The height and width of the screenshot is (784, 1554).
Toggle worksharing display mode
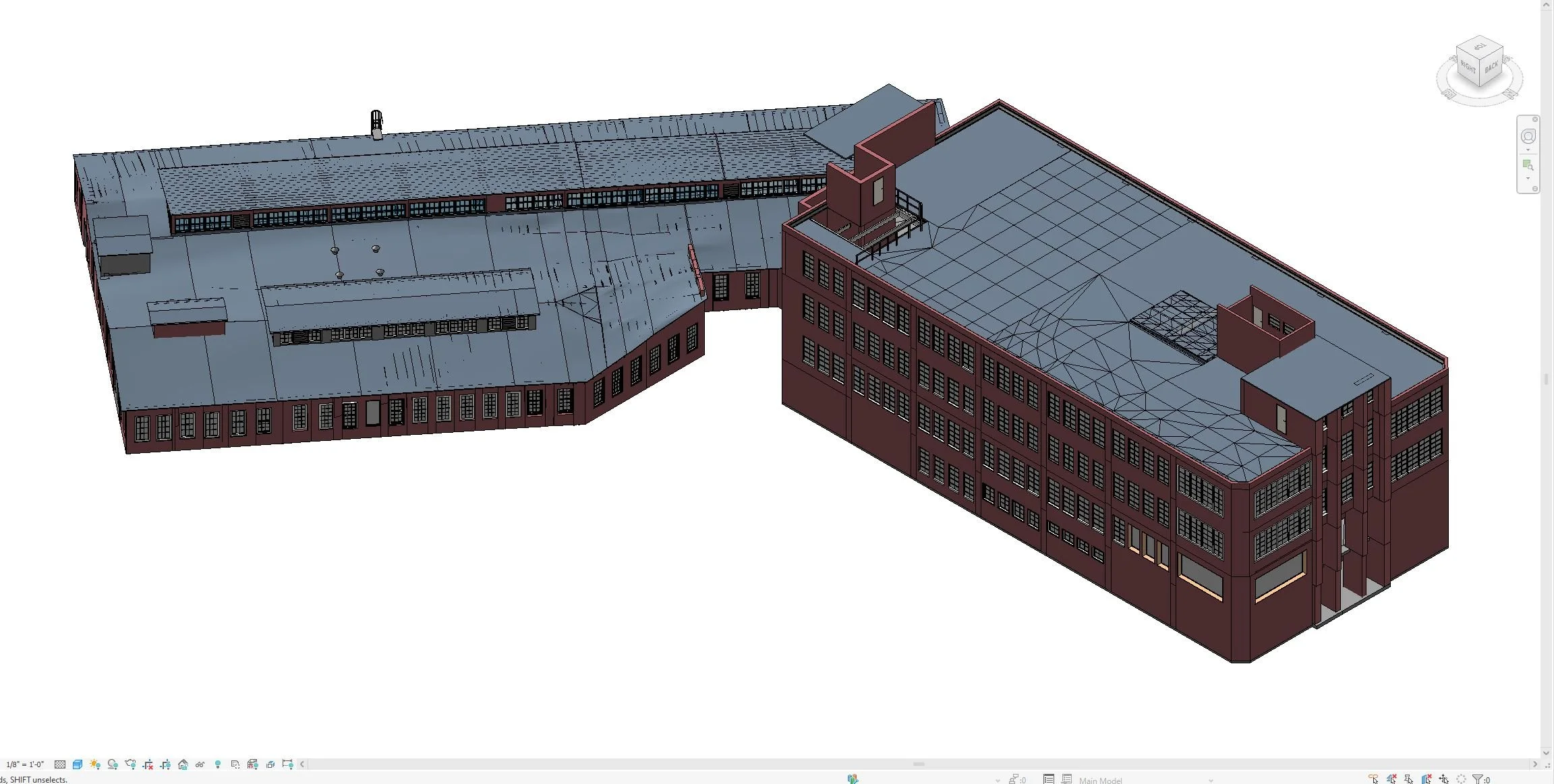(x=253, y=764)
